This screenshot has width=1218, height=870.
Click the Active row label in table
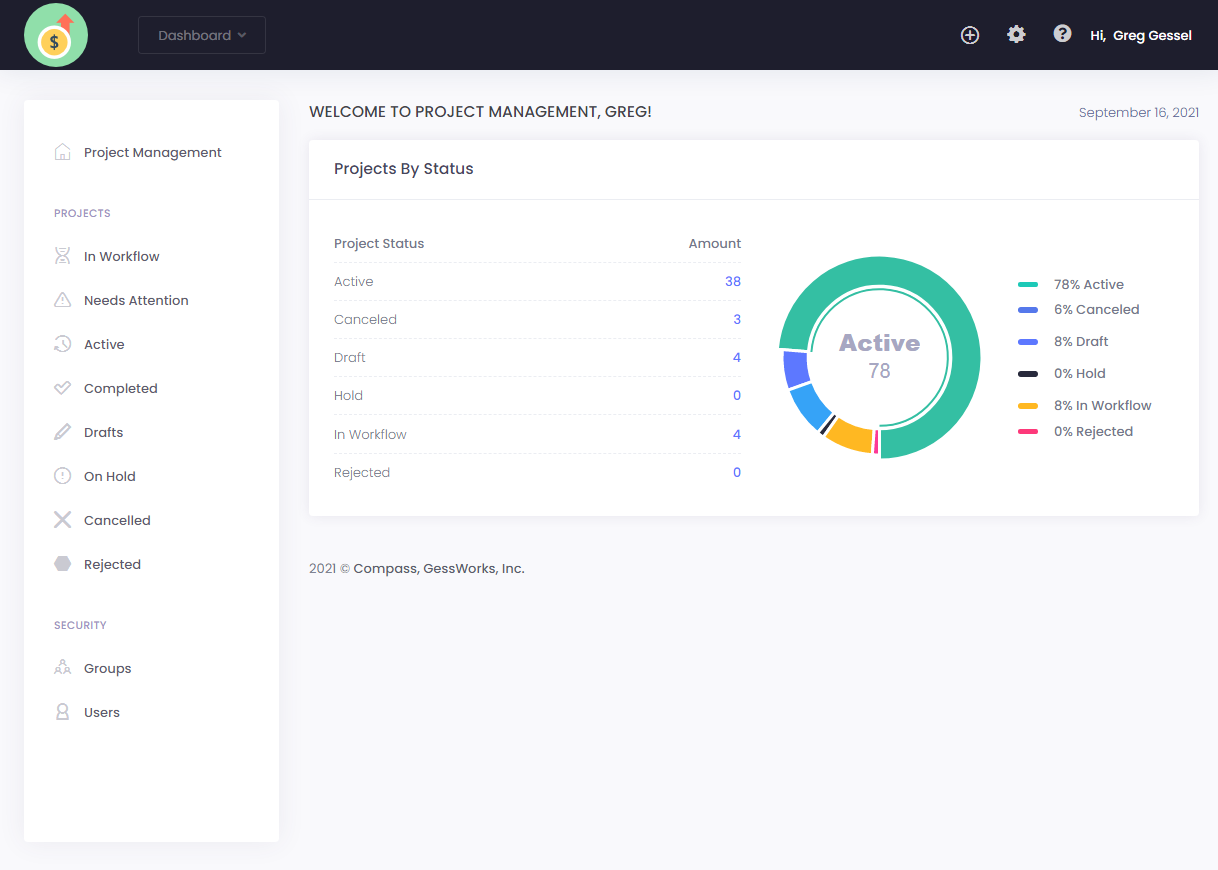pos(354,281)
